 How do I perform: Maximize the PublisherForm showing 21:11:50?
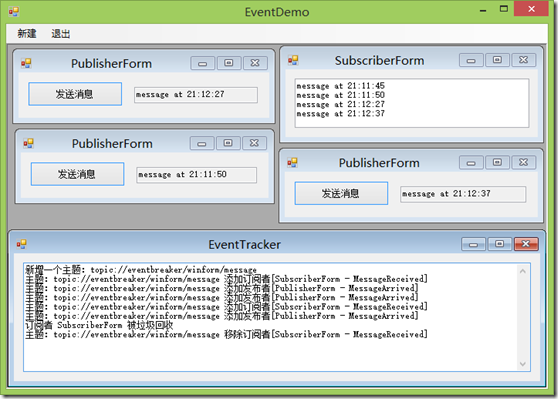click(x=228, y=143)
